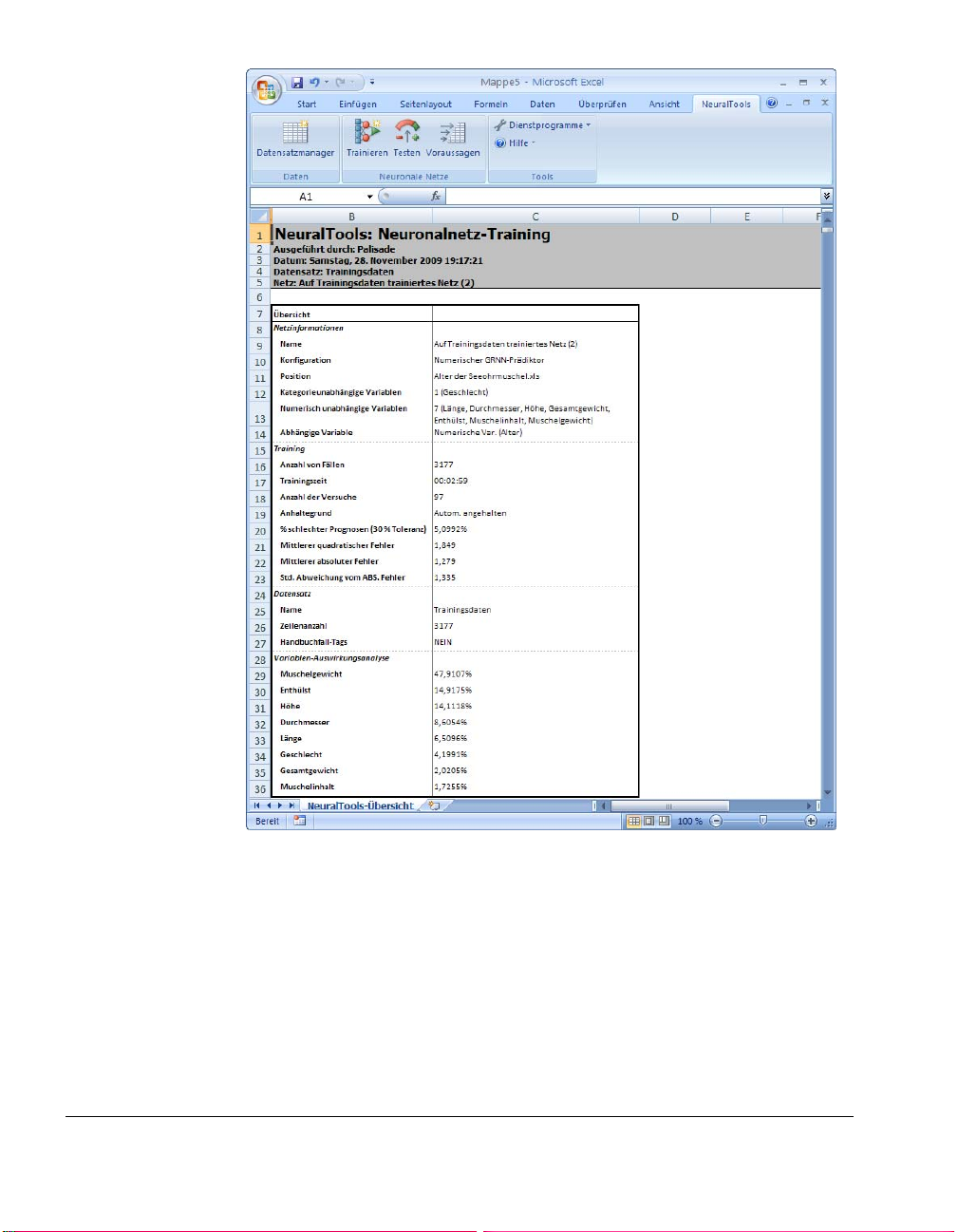Save the workbook via quick access toolbar

[x=297, y=83]
